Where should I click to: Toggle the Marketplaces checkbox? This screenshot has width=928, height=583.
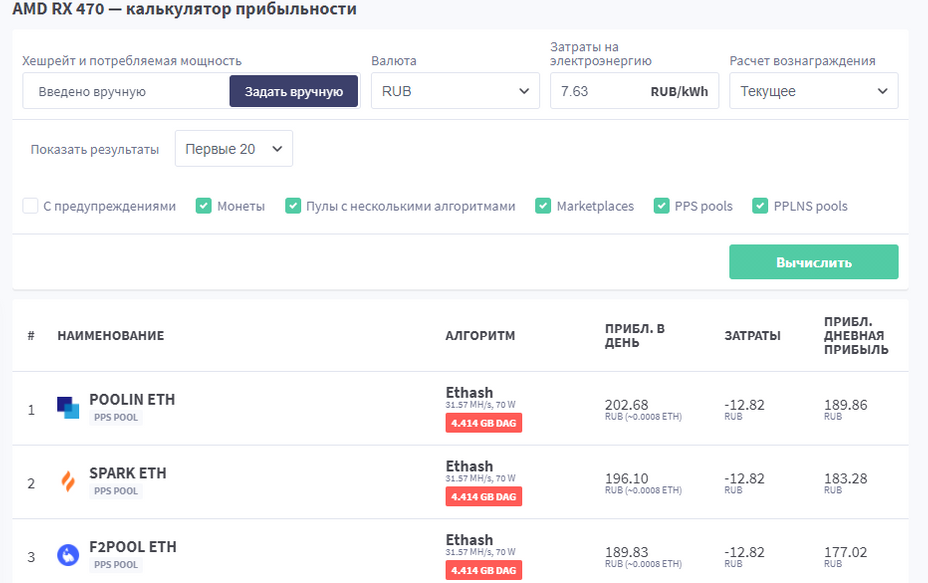[543, 206]
